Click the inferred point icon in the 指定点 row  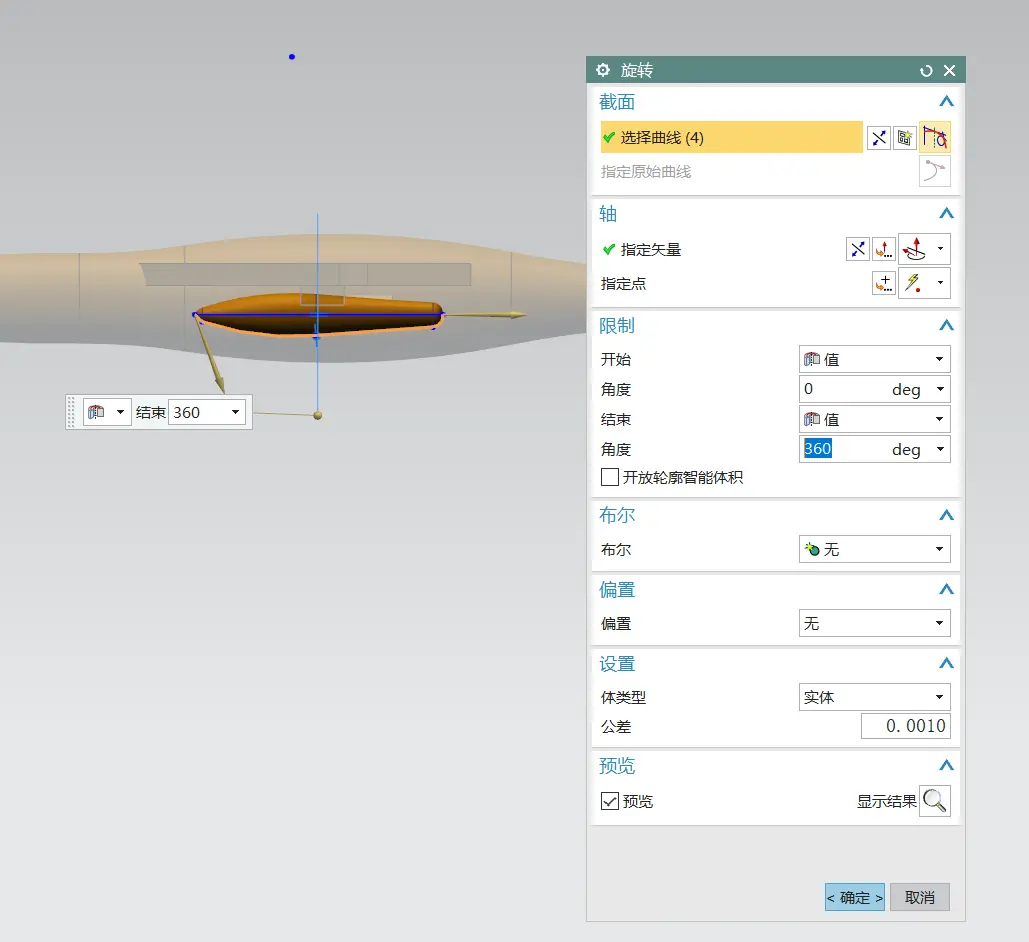click(914, 283)
